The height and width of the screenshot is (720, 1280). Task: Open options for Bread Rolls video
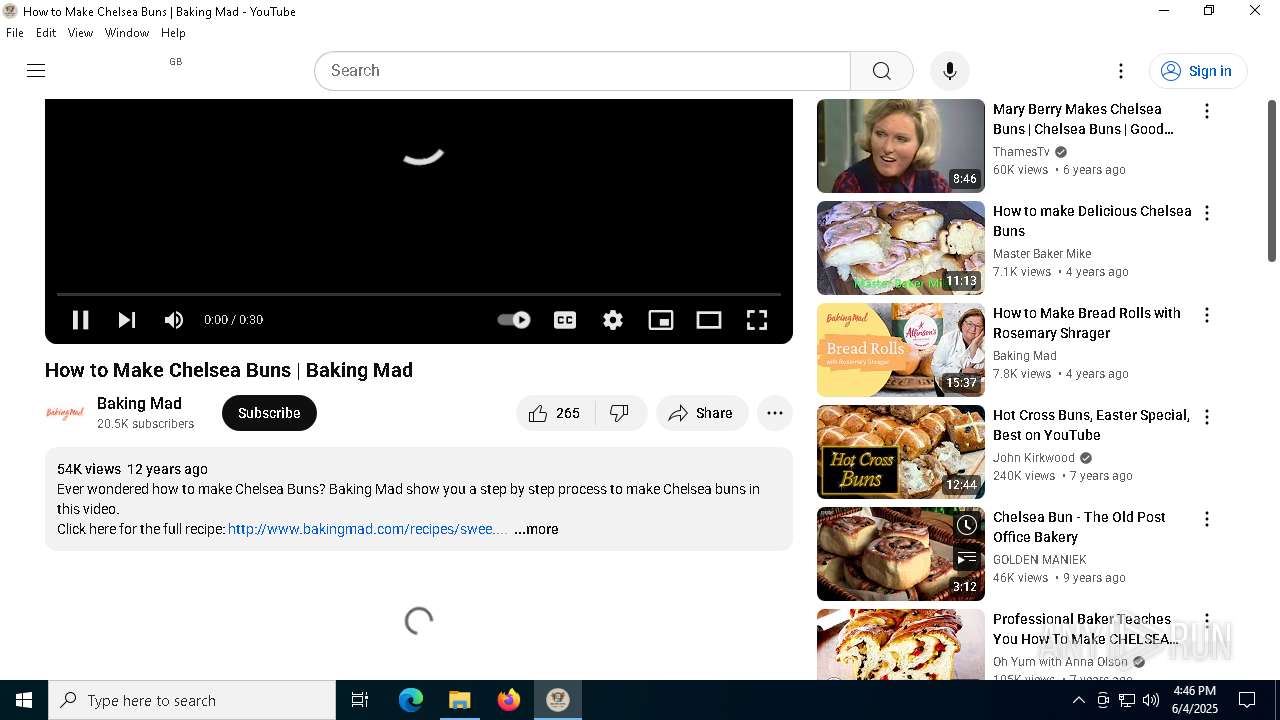tap(1207, 315)
